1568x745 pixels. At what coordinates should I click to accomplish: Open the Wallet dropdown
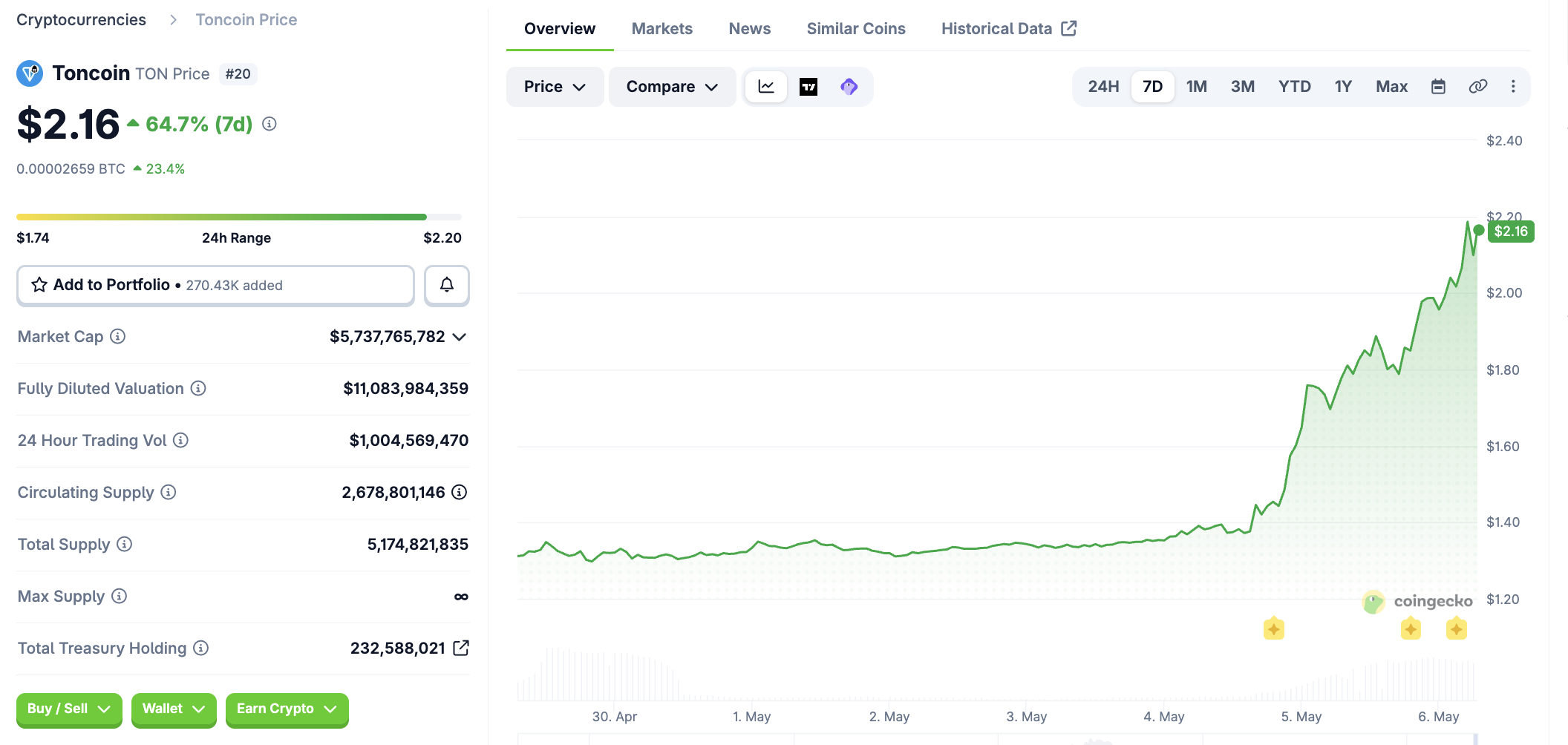[174, 709]
